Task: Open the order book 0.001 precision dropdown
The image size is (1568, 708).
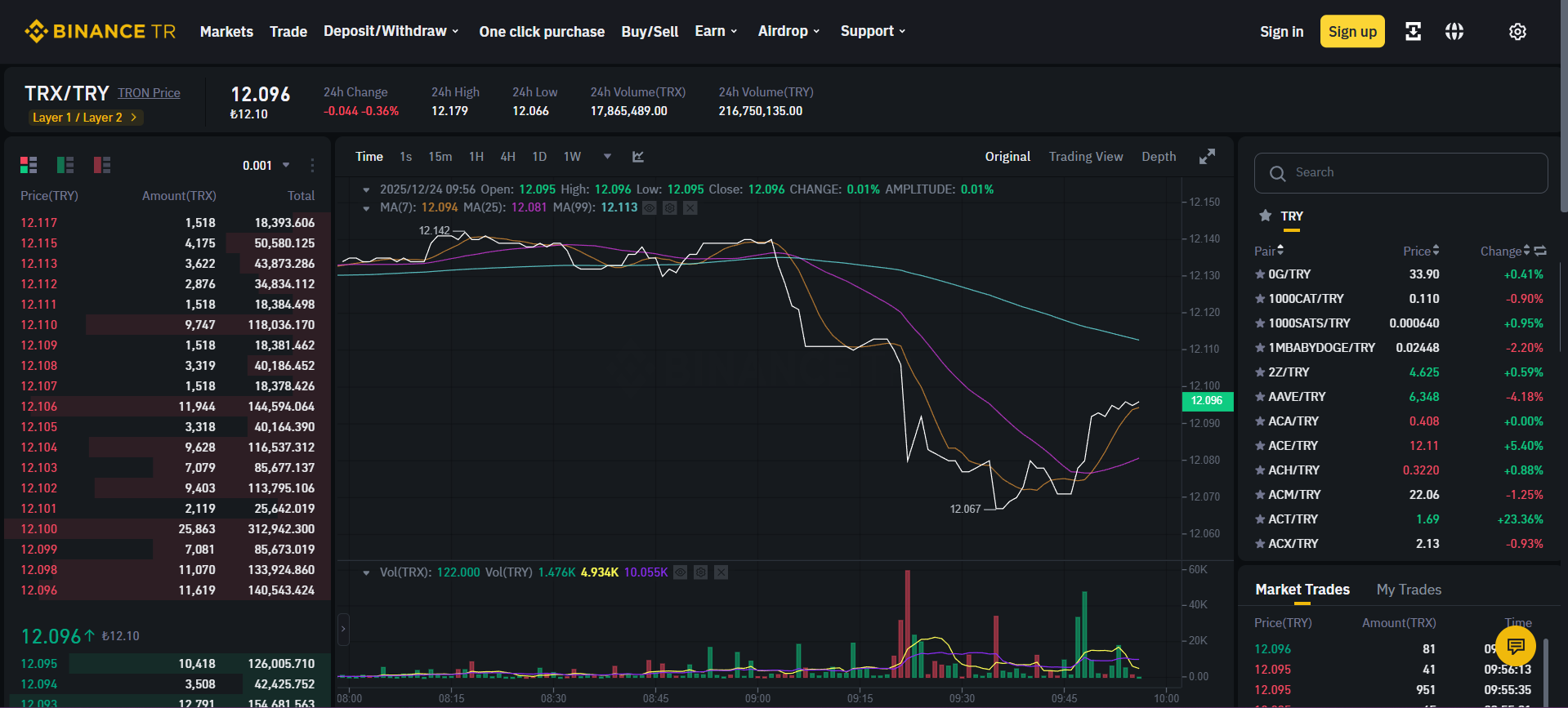Action: click(x=266, y=165)
